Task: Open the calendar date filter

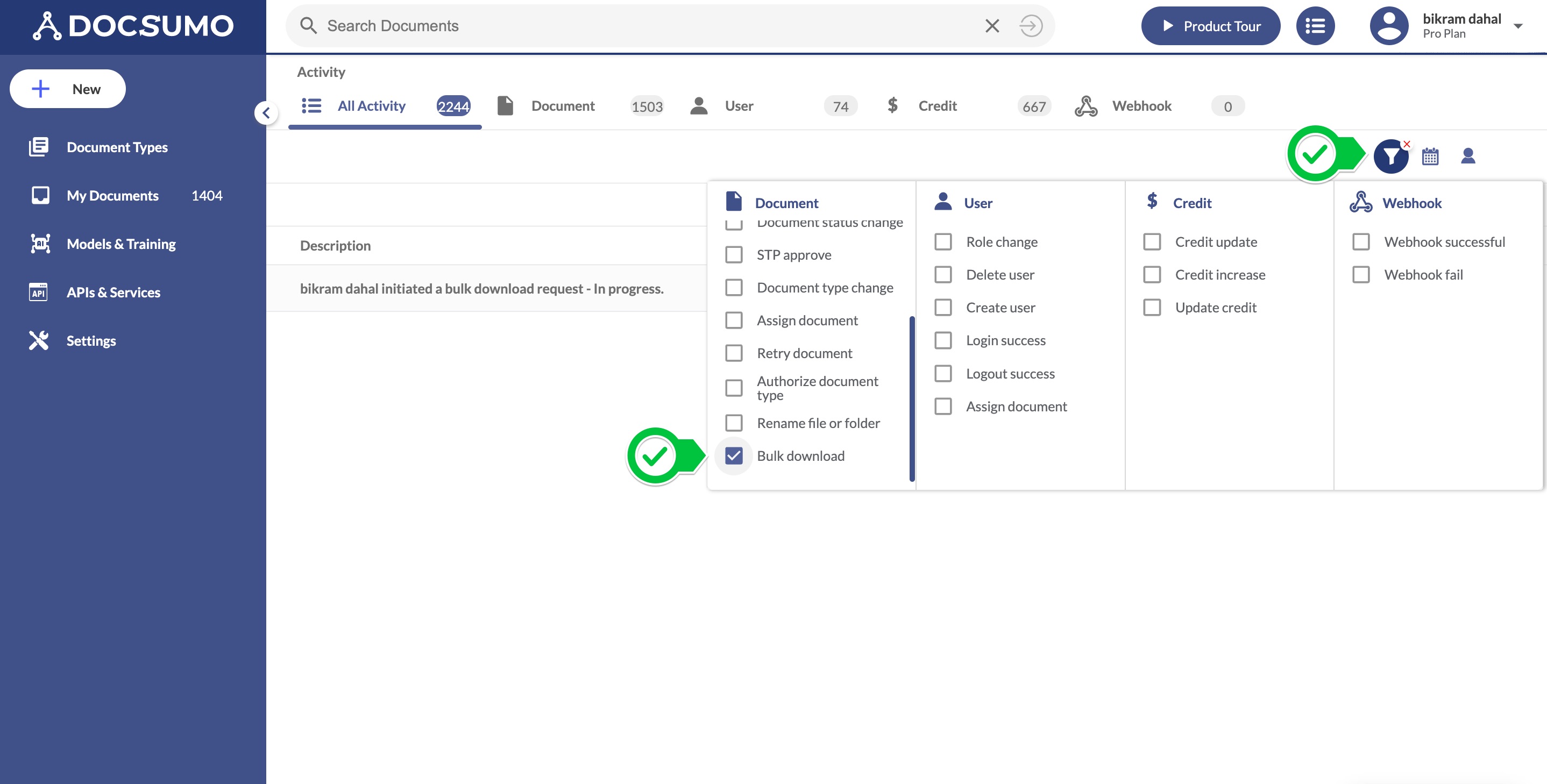Action: coord(1430,156)
